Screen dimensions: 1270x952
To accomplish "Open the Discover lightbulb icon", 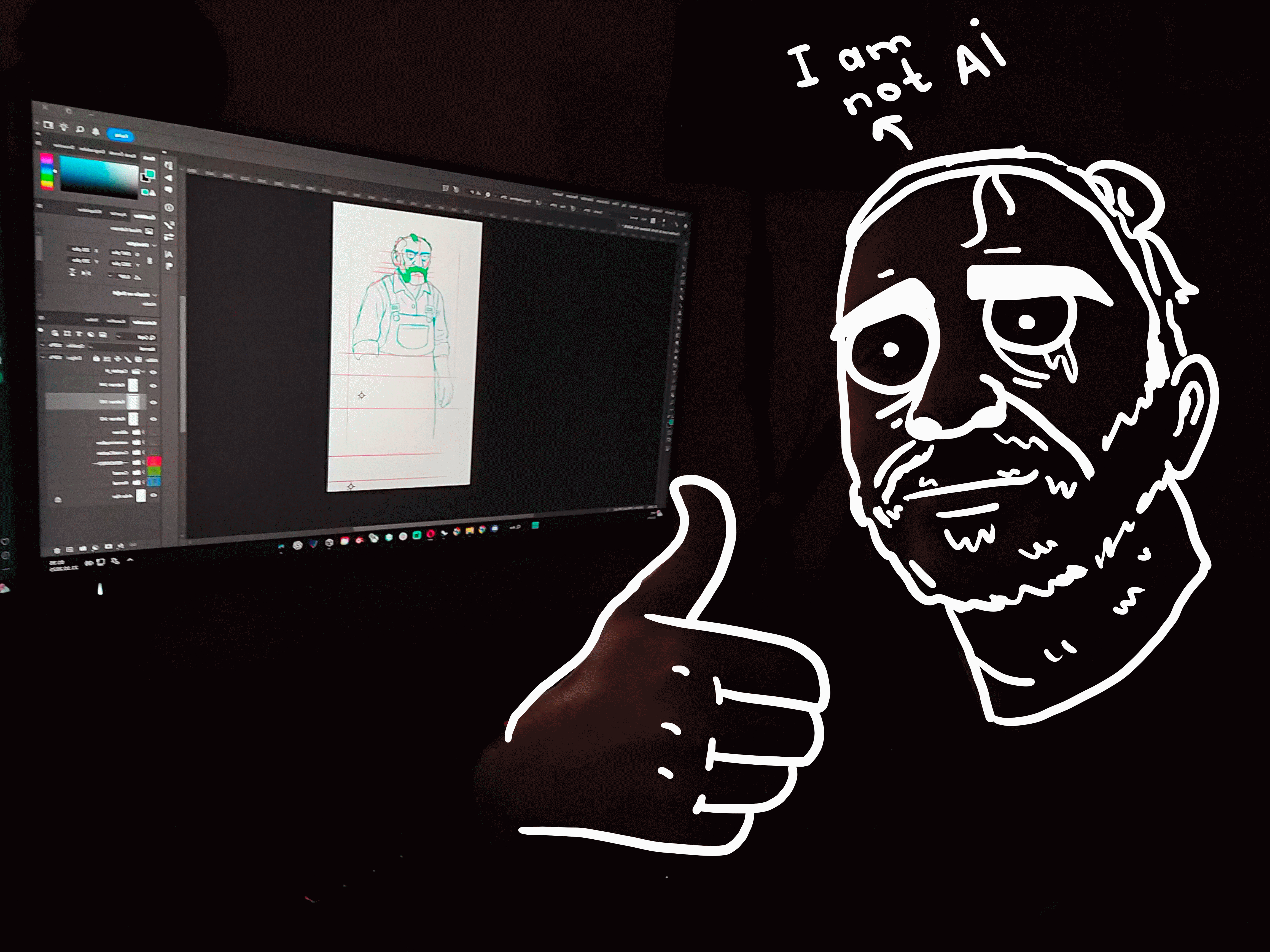I will pyautogui.click(x=65, y=127).
